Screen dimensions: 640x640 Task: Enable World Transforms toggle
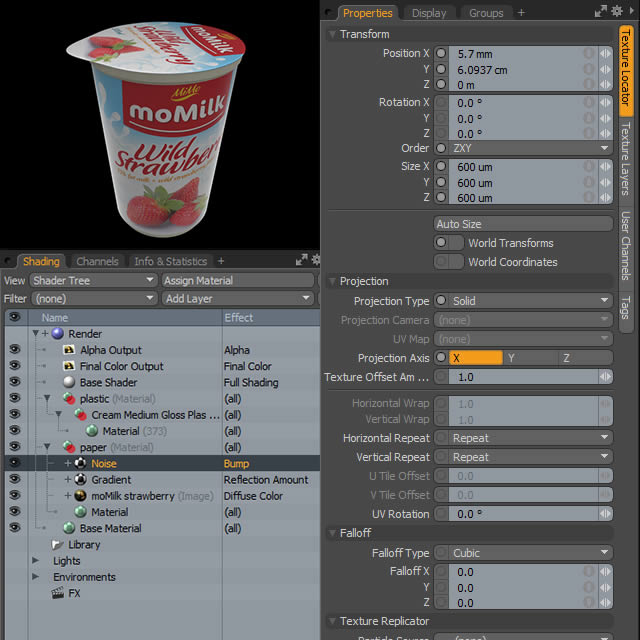coord(449,243)
